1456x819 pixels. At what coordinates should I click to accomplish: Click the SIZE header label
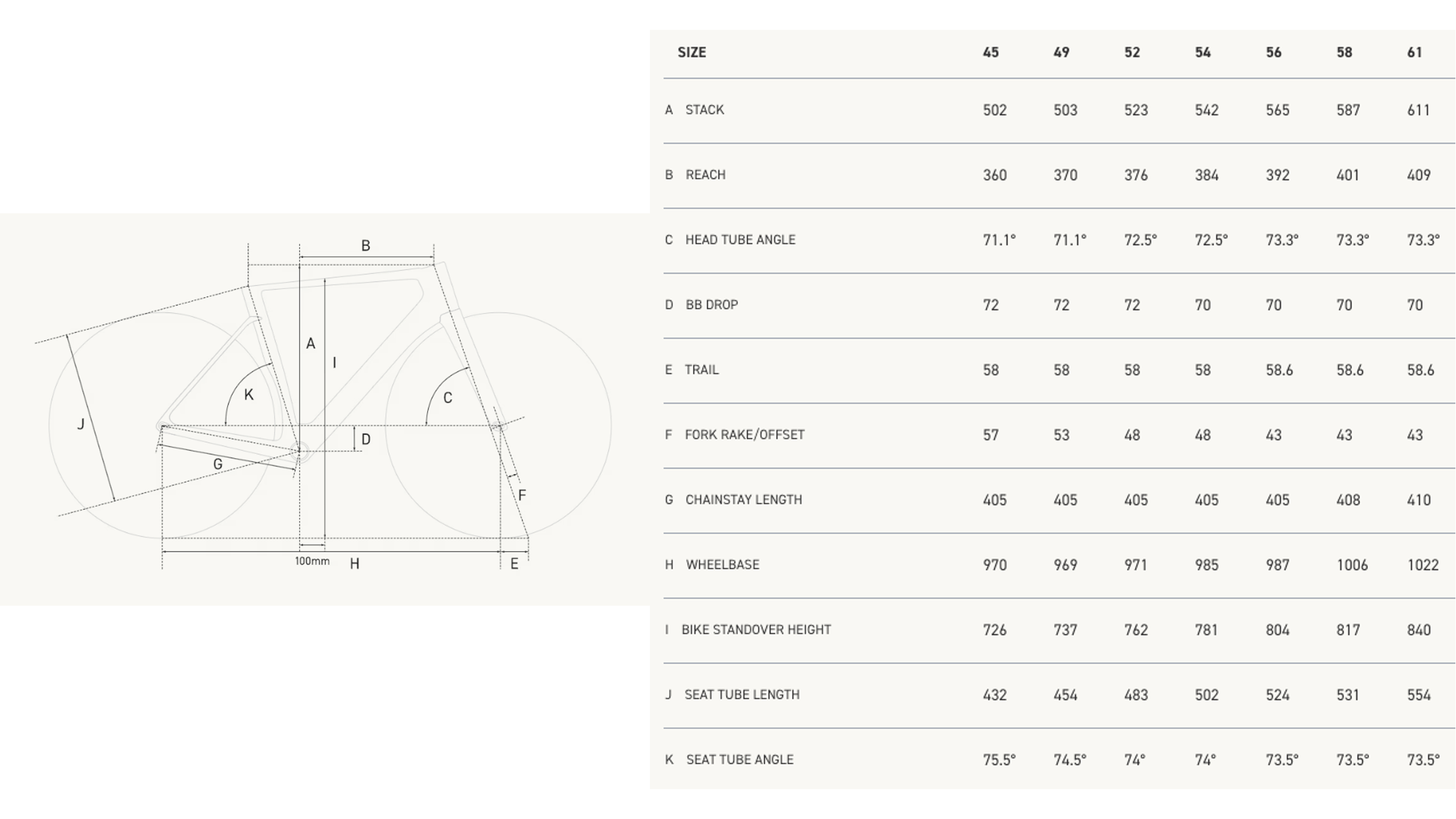[691, 53]
